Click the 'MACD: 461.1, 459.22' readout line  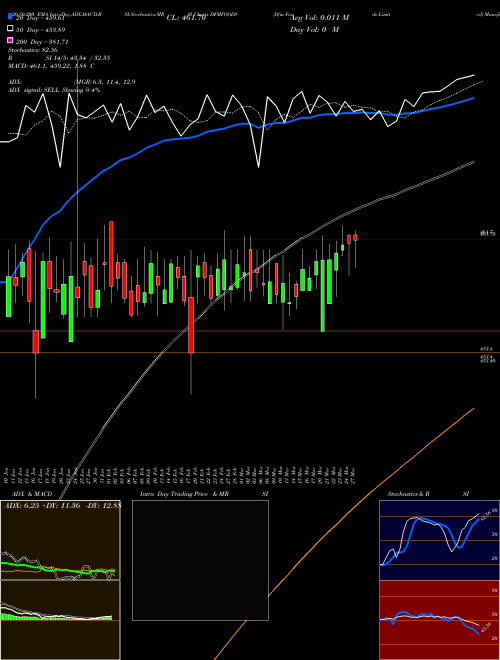point(51,66)
